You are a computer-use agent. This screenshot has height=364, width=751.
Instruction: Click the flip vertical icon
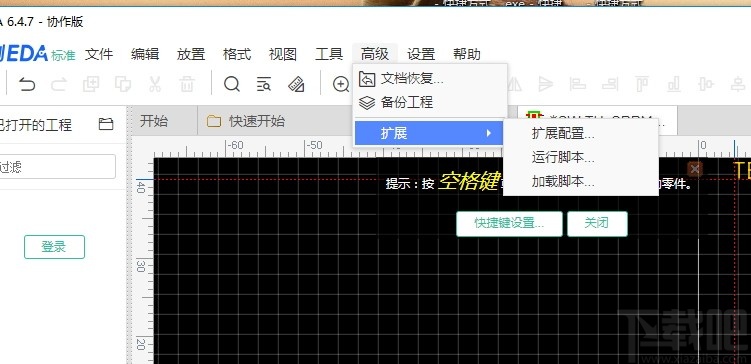pos(546,85)
